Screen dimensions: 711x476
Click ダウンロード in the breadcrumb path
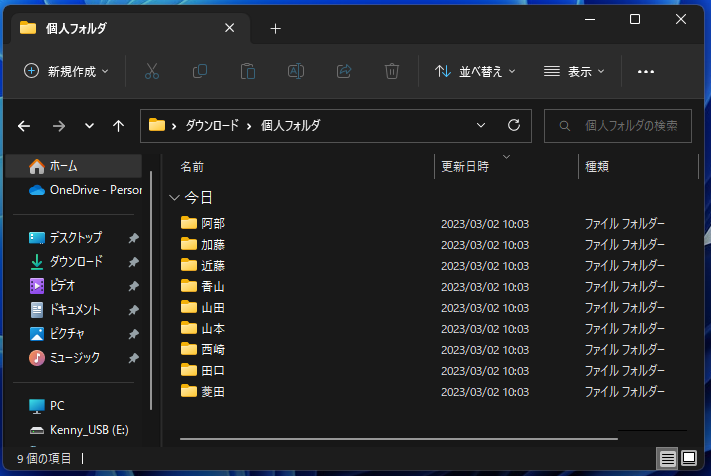pos(214,126)
